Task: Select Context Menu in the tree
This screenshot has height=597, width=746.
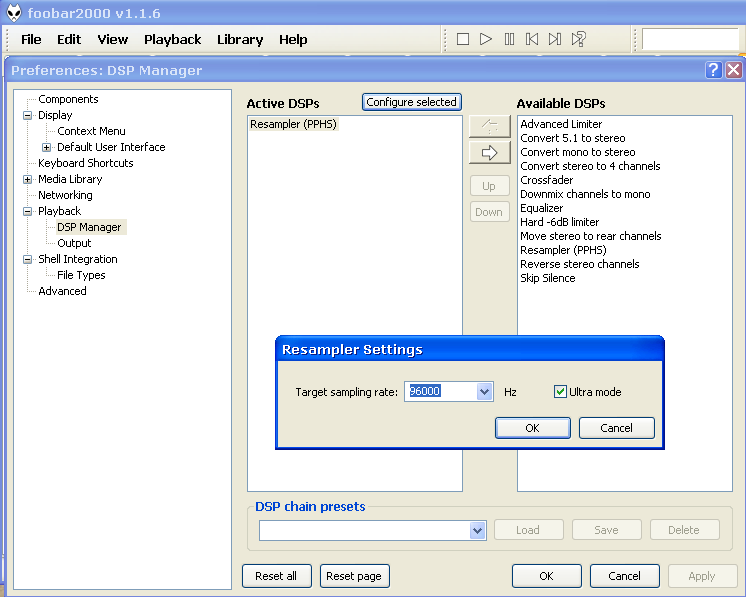Action: point(91,131)
